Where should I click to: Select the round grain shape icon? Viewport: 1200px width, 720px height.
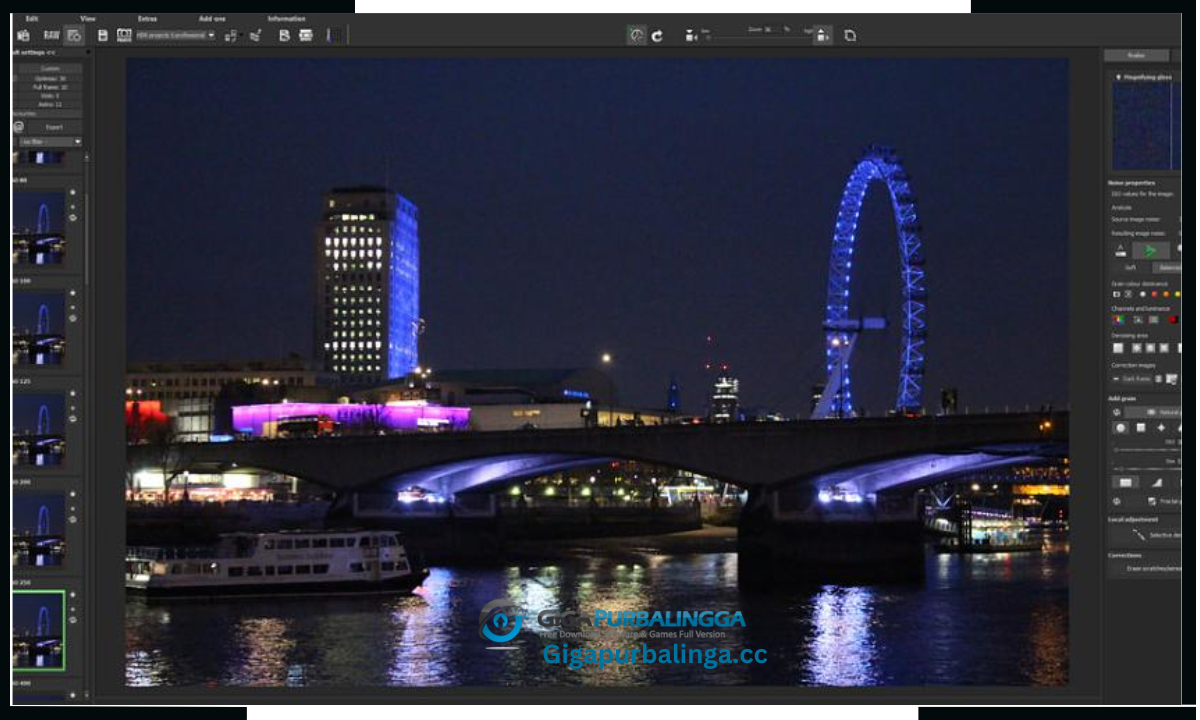(x=1120, y=427)
